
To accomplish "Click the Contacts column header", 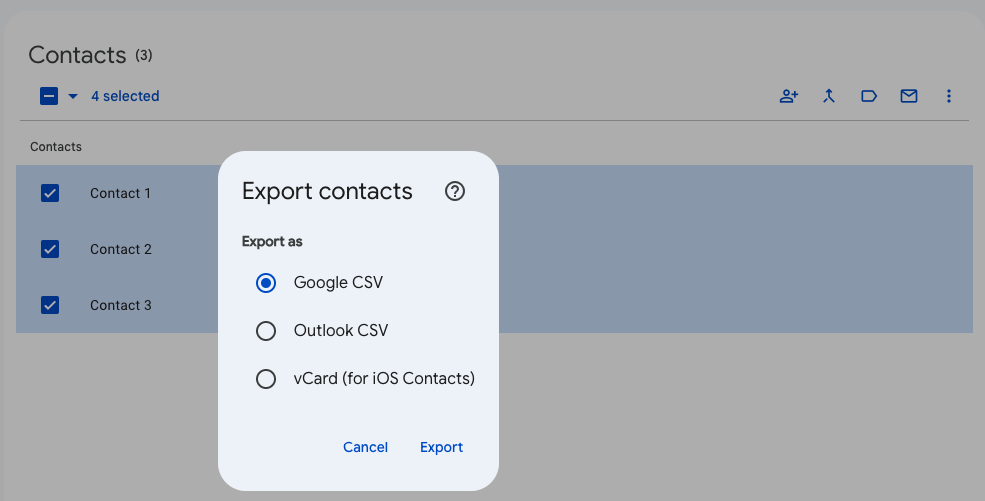I will pos(56,147).
